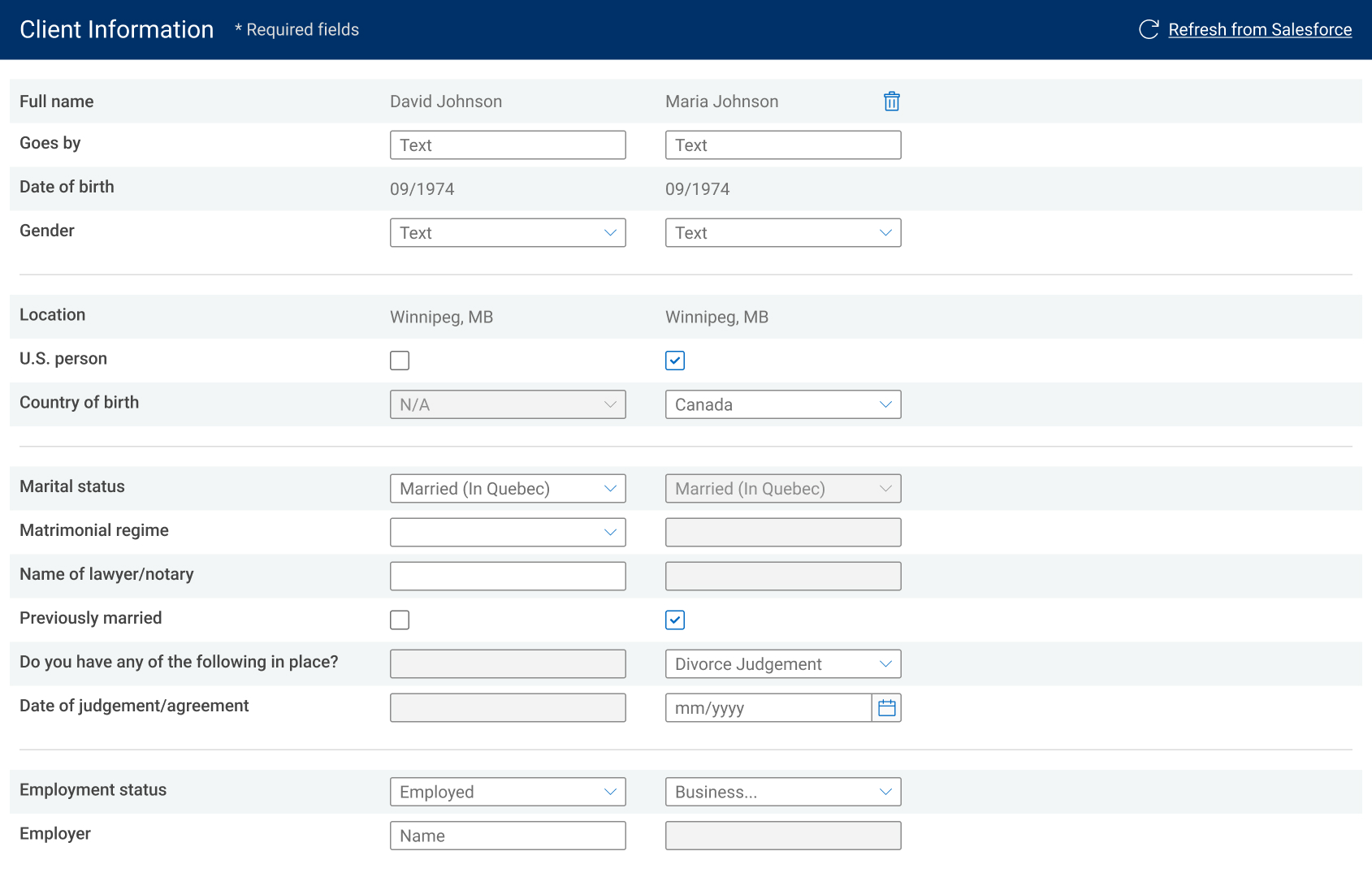
Task: Open David's Marital status dropdown
Action: [508, 489]
